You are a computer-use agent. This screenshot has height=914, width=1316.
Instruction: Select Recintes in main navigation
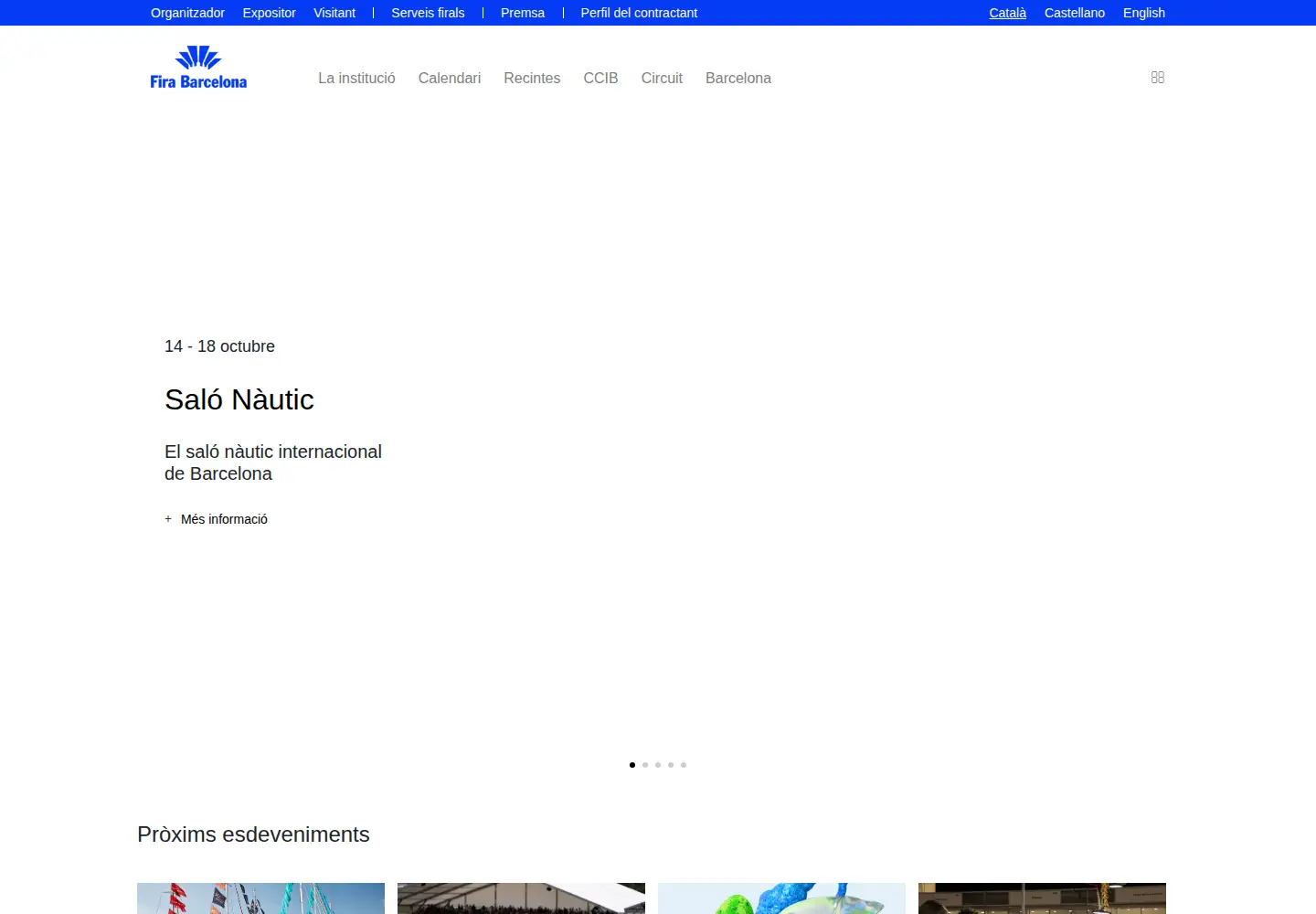coord(532,79)
